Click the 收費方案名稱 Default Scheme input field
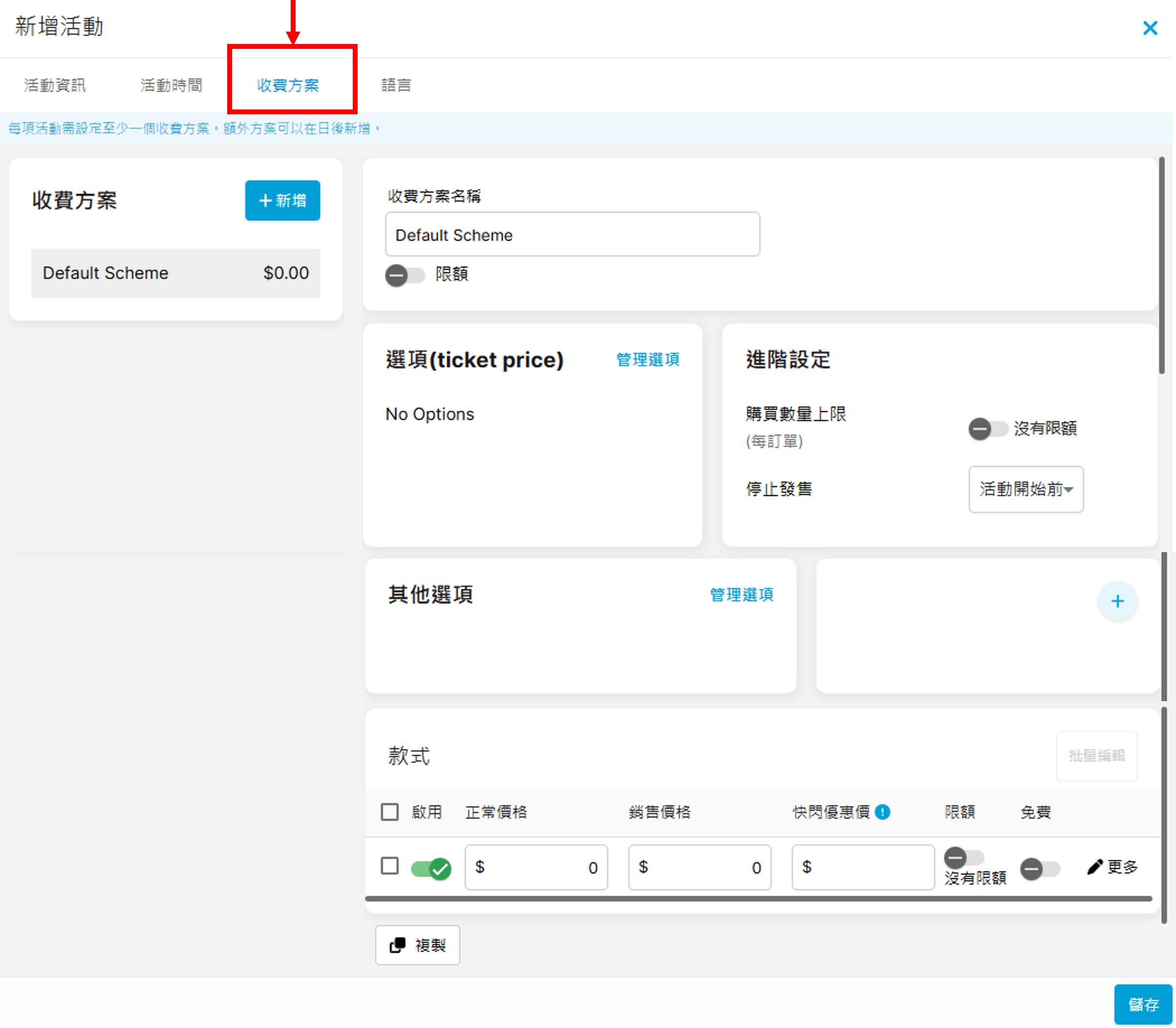Screen dimensions: 1176x1028 coord(572,235)
